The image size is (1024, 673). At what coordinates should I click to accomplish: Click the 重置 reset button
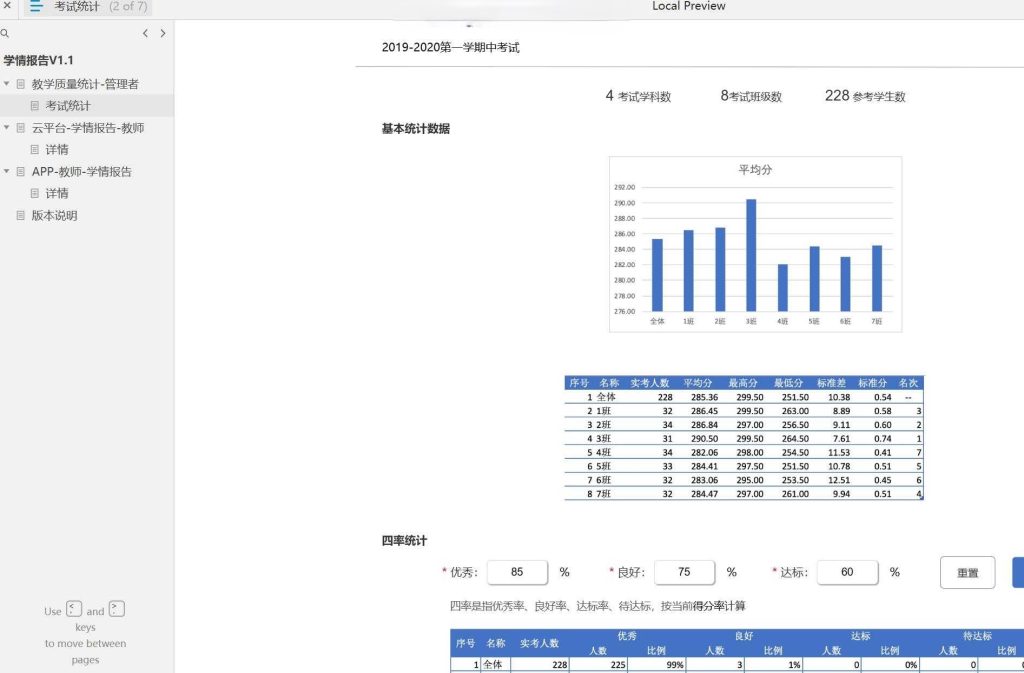(966, 572)
